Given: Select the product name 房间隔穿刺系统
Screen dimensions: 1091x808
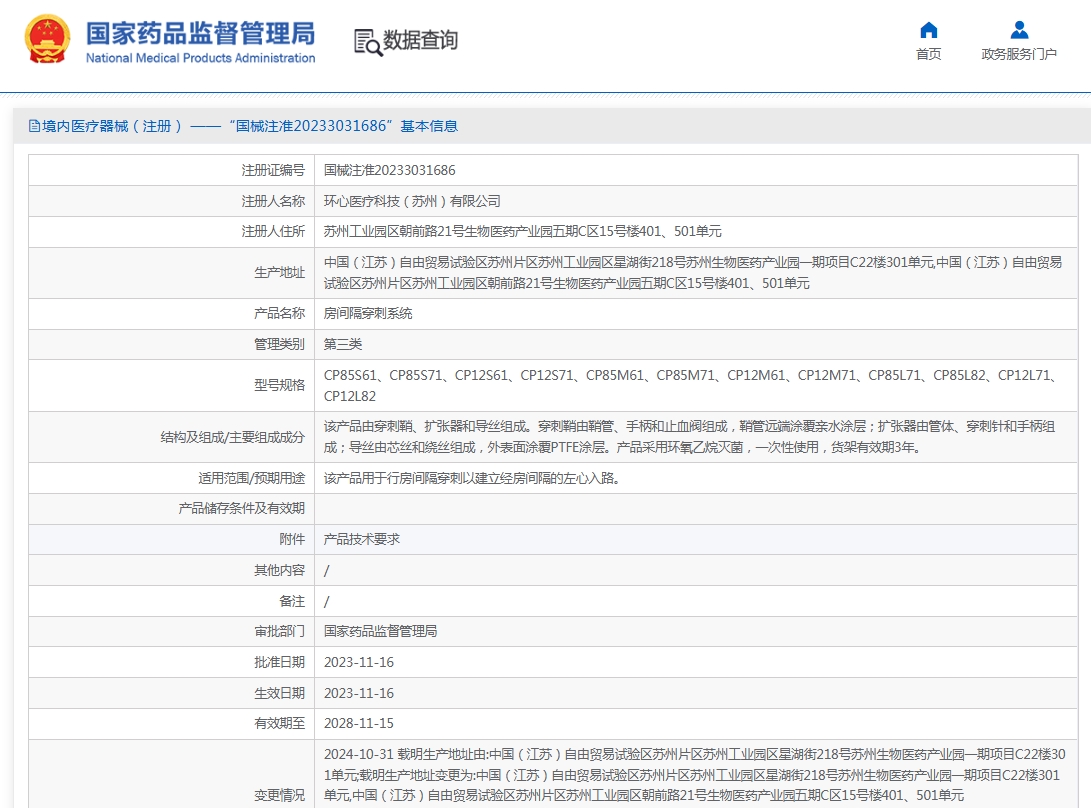Looking at the screenshot, I should click(368, 313).
